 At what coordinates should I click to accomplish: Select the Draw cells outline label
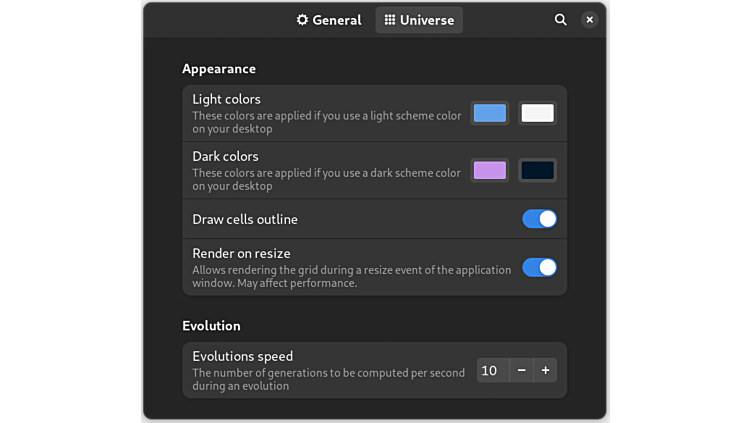[x=245, y=219]
